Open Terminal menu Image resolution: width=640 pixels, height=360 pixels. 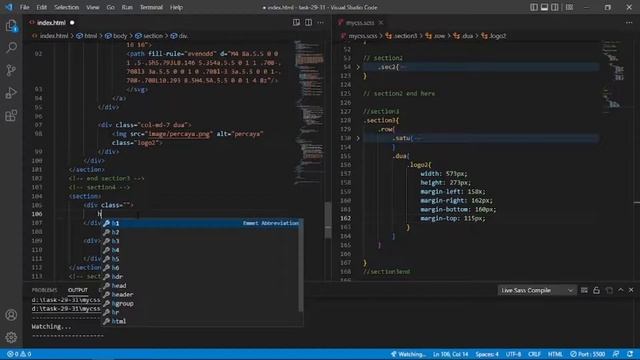click(151, 7)
